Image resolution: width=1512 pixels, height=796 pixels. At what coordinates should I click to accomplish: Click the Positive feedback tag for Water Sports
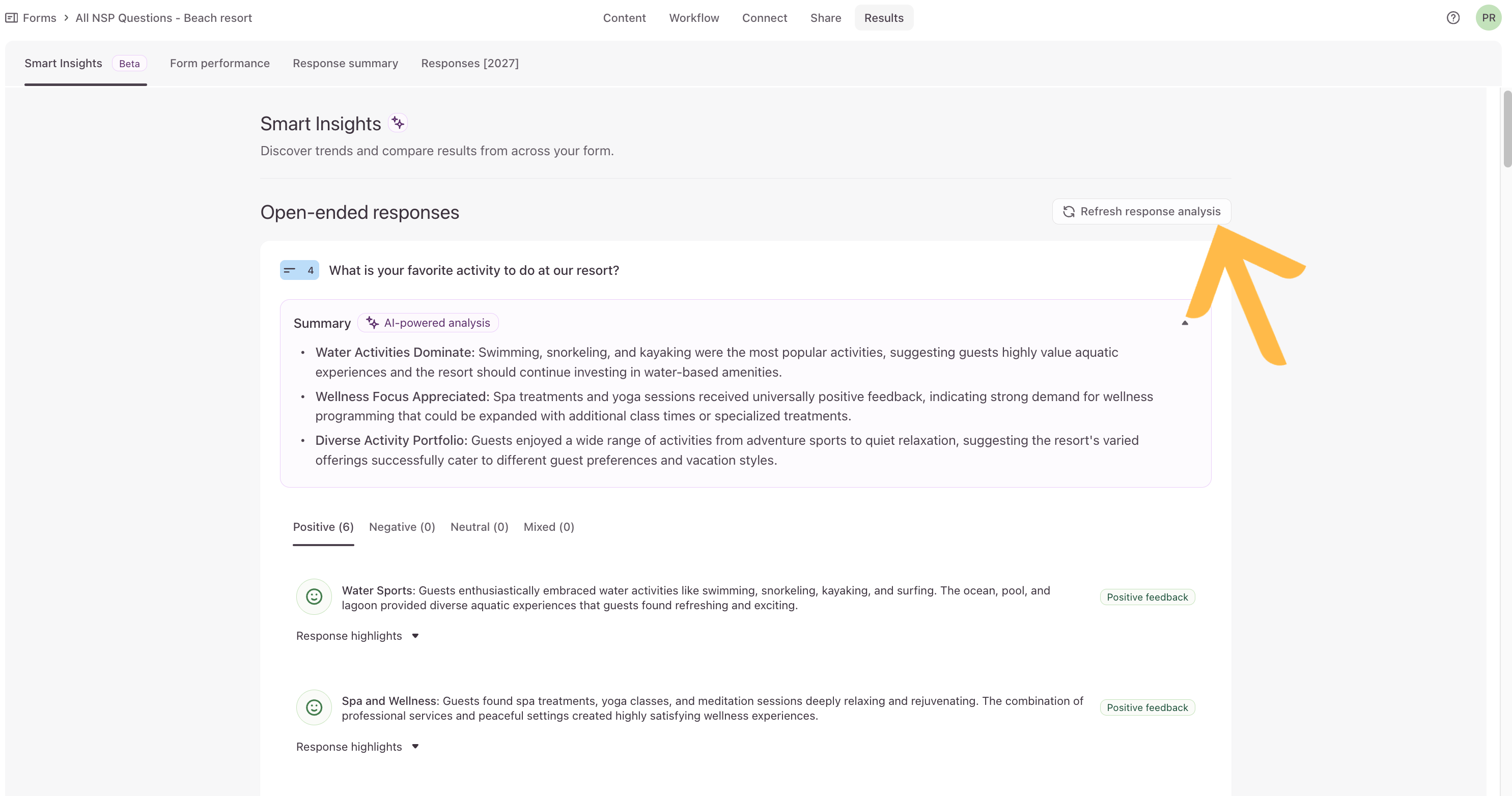[x=1147, y=597]
